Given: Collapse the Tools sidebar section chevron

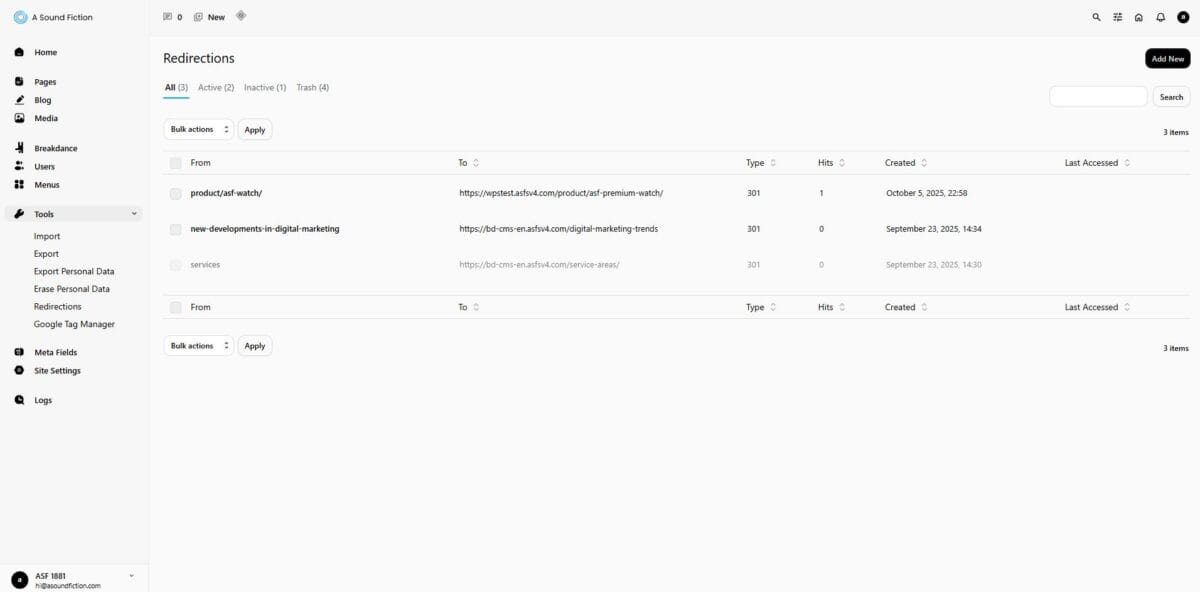Looking at the screenshot, I should 134,214.
